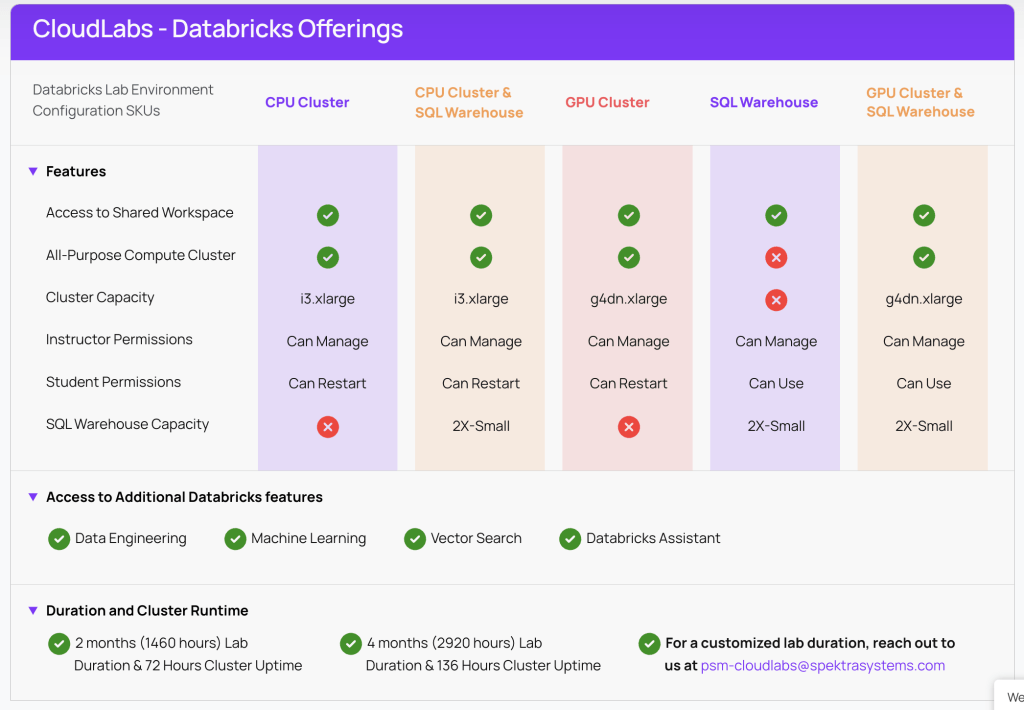Select the GPU Cluster column header

click(x=607, y=102)
